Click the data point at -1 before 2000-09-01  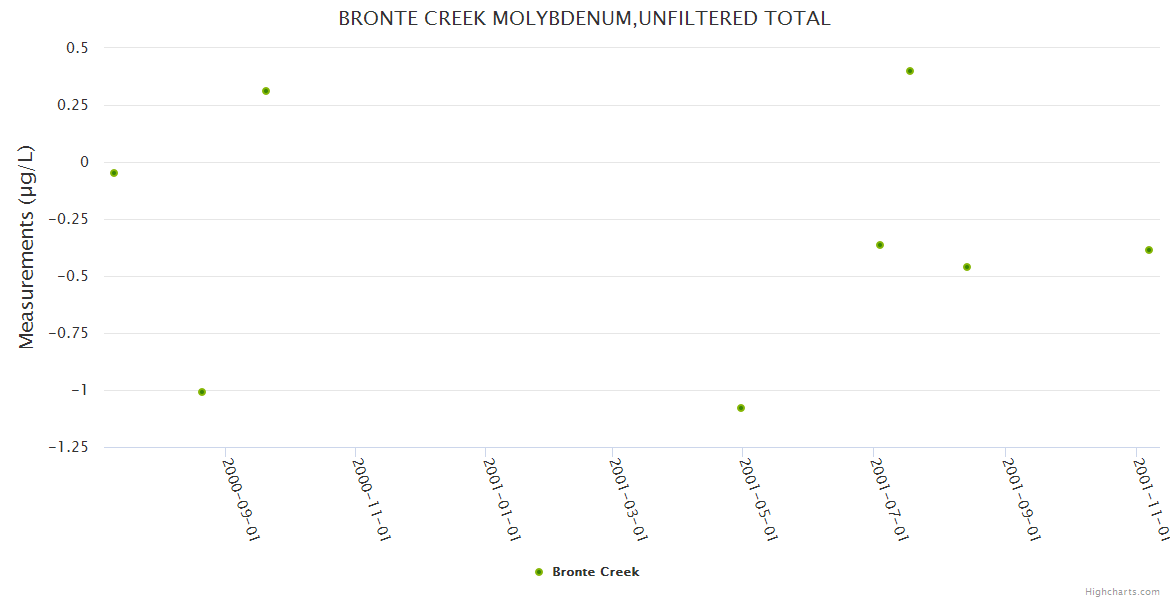202,392
